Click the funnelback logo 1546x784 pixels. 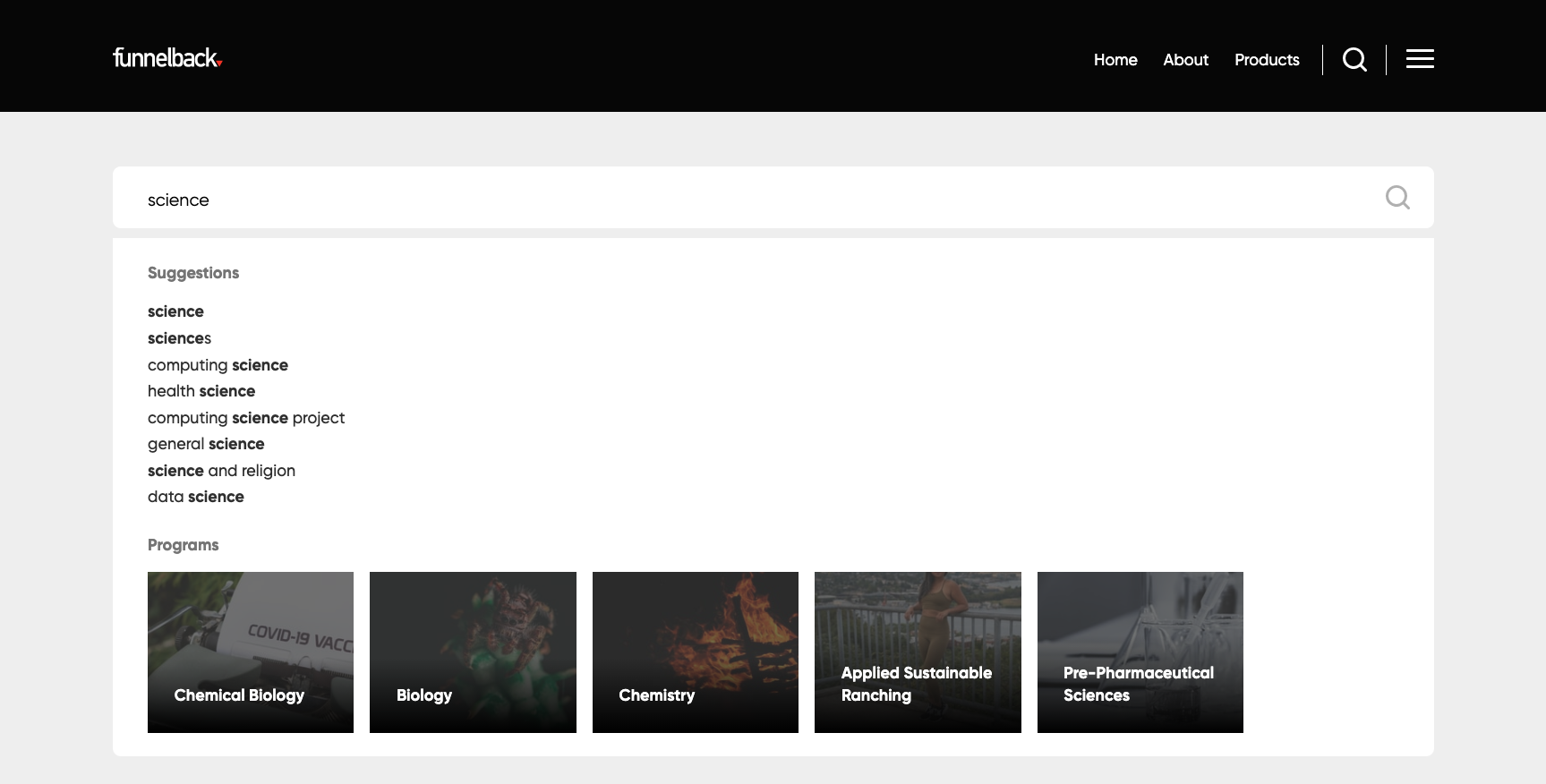pyautogui.click(x=167, y=58)
